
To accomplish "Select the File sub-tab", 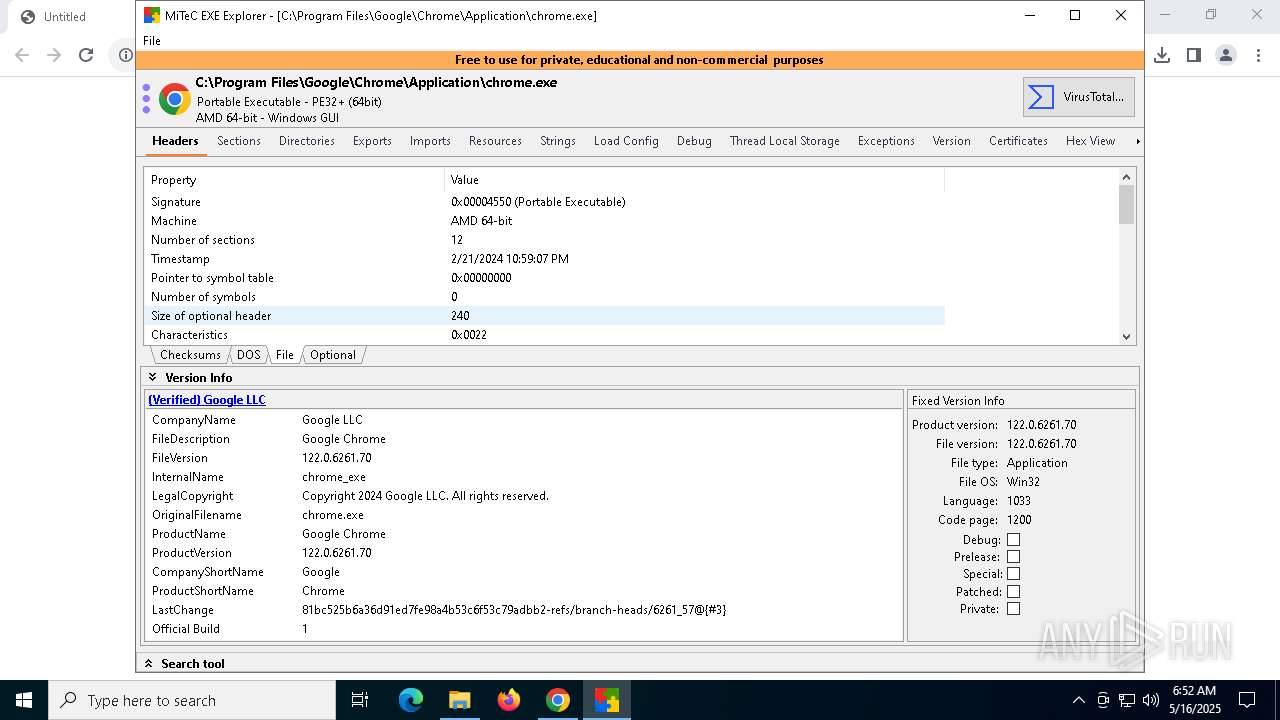I will 285,355.
